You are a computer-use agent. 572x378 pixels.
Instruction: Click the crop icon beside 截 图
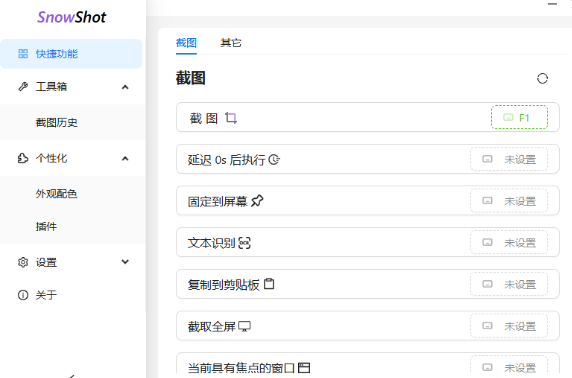pos(231,118)
